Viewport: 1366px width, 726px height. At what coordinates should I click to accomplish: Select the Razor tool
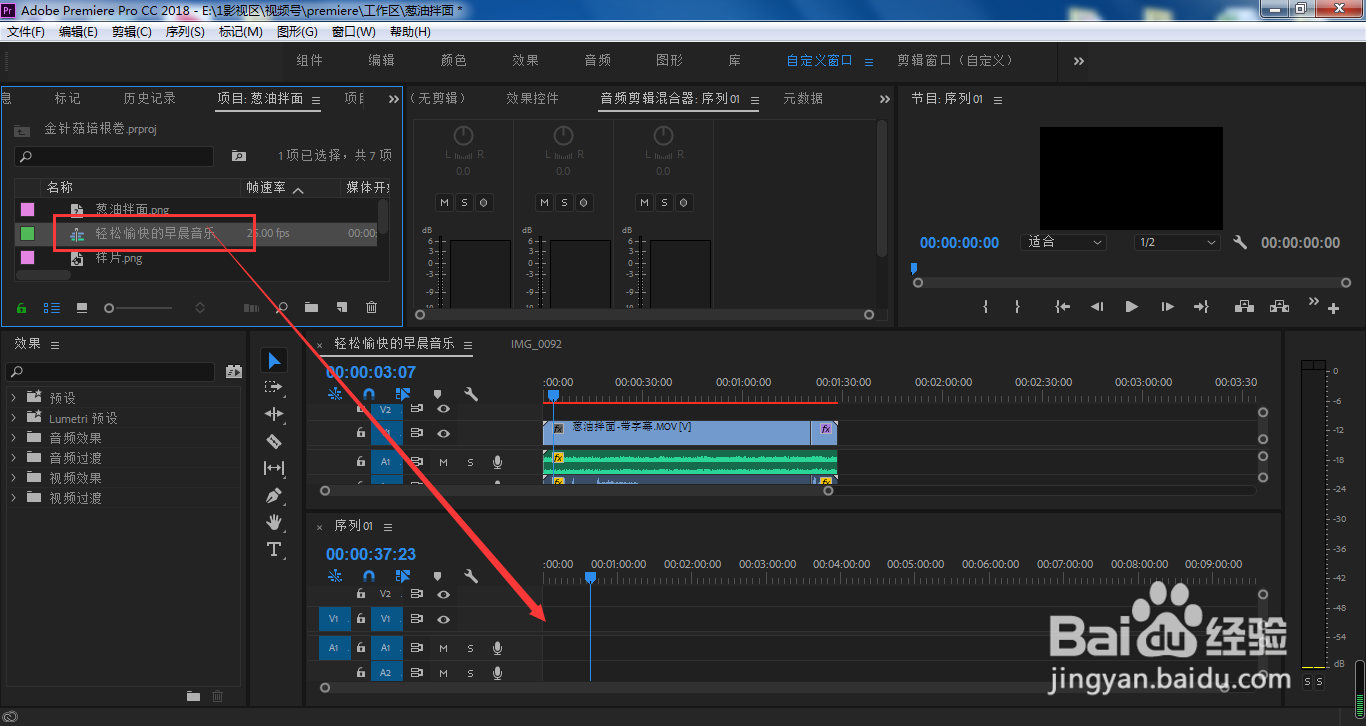point(274,441)
